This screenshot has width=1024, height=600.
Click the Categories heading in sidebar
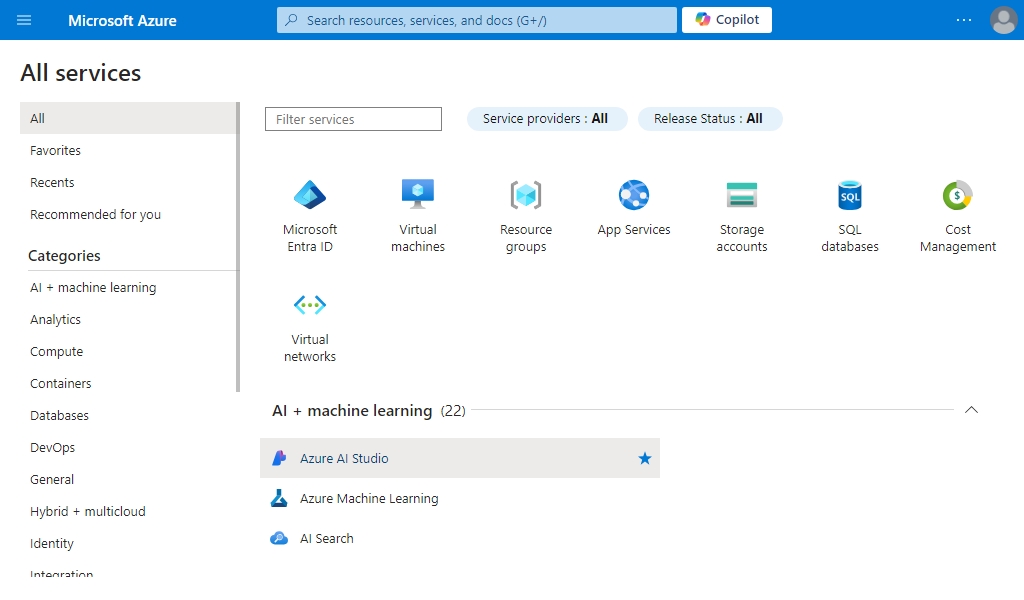coord(64,255)
